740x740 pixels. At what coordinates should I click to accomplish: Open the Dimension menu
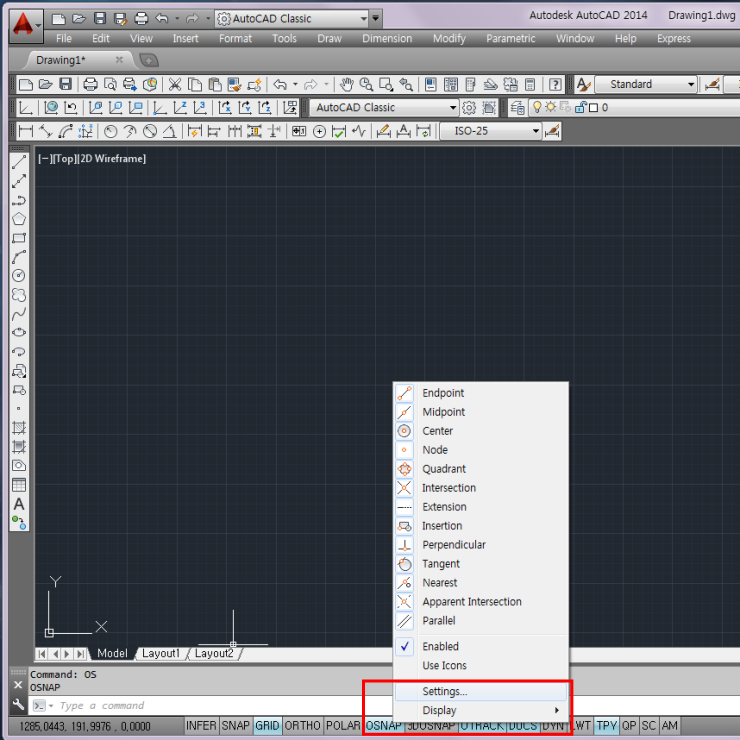coord(387,39)
